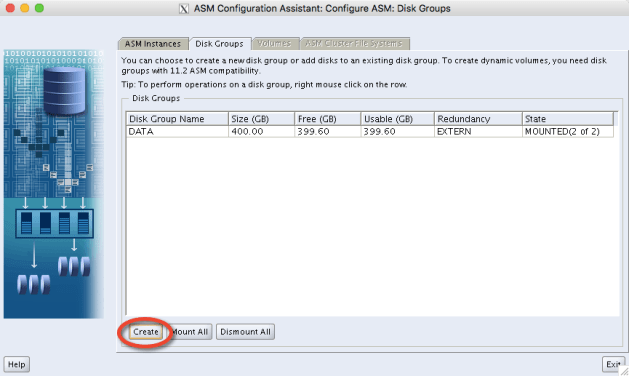
Task: Select the DATA disk group row
Action: point(369,132)
